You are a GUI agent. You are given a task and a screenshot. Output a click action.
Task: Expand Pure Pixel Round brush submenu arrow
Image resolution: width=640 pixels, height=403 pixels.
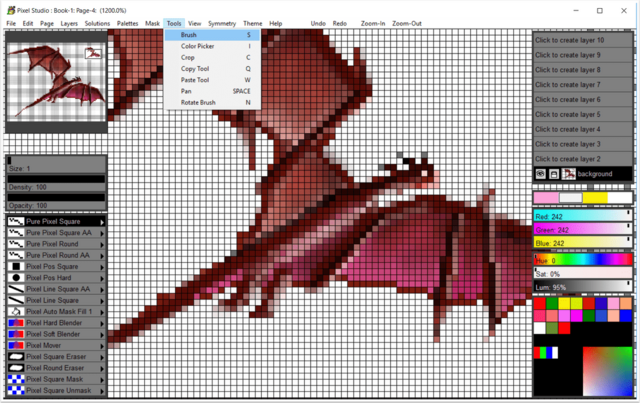(102, 244)
